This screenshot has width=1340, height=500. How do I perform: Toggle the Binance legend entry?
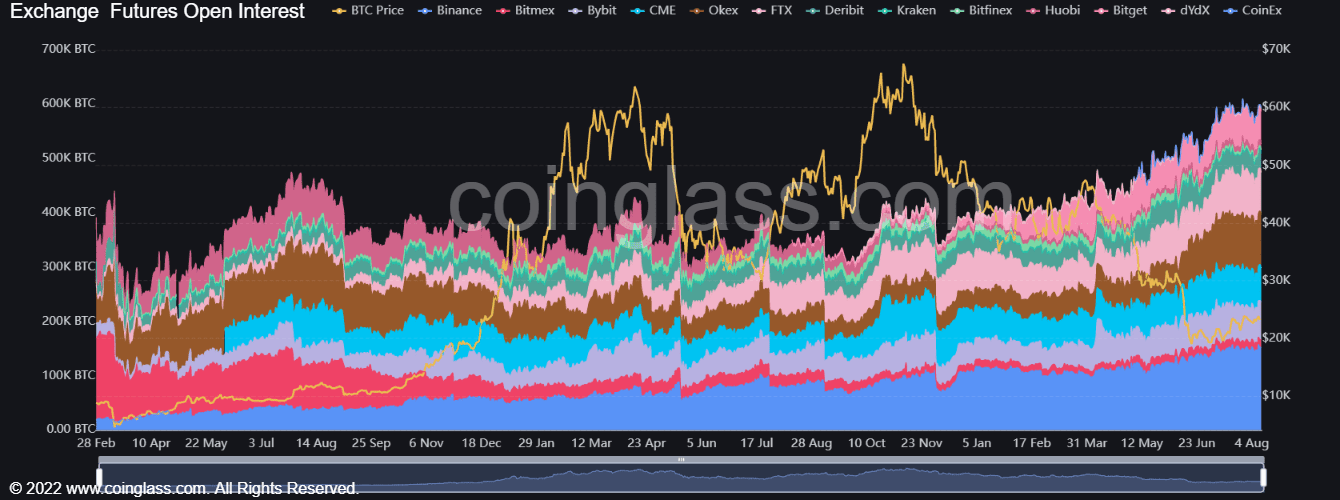448,11
